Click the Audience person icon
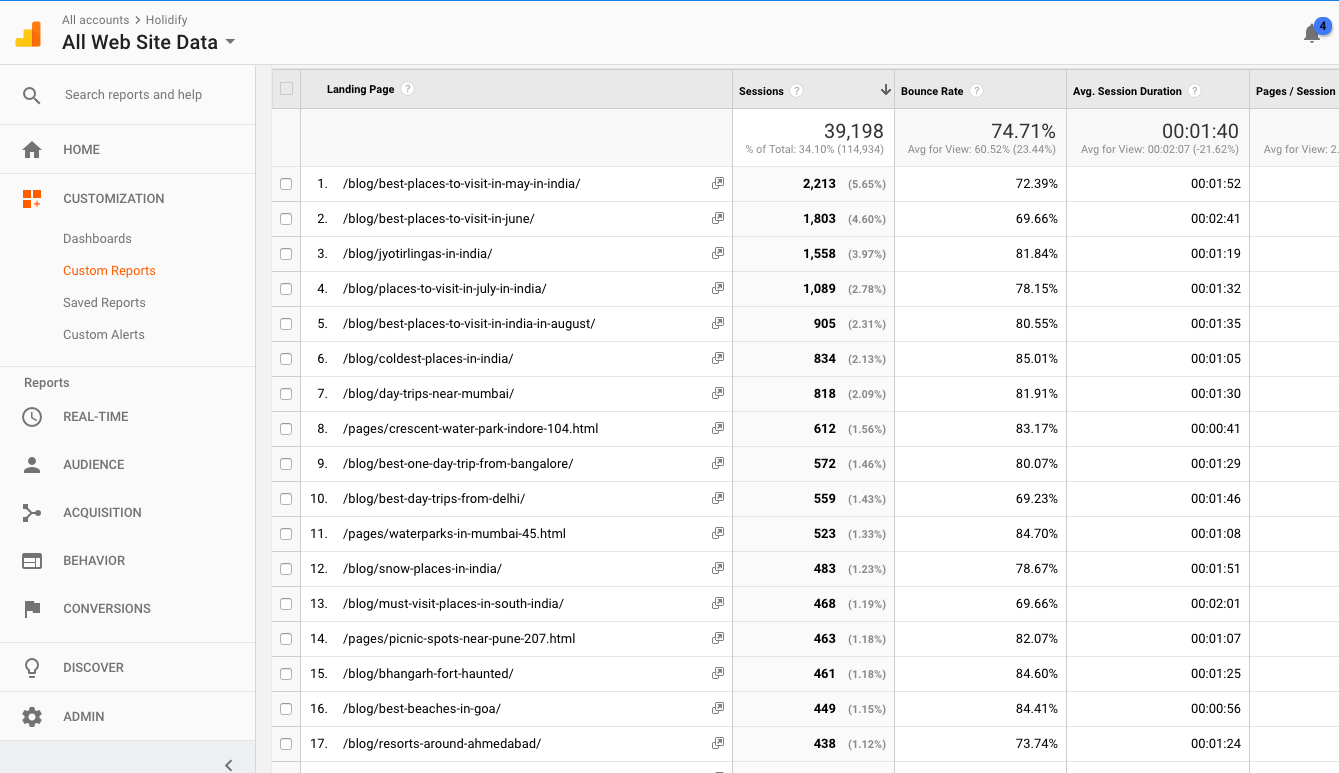This screenshot has width=1339, height=773. point(32,465)
